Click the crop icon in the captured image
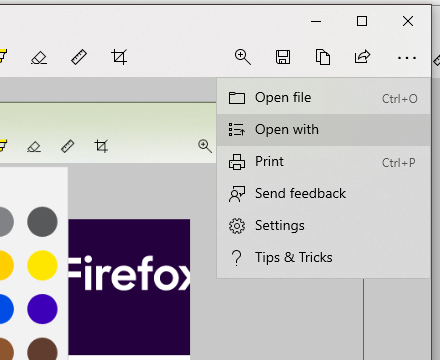This screenshot has width=440, height=360. 101,146
